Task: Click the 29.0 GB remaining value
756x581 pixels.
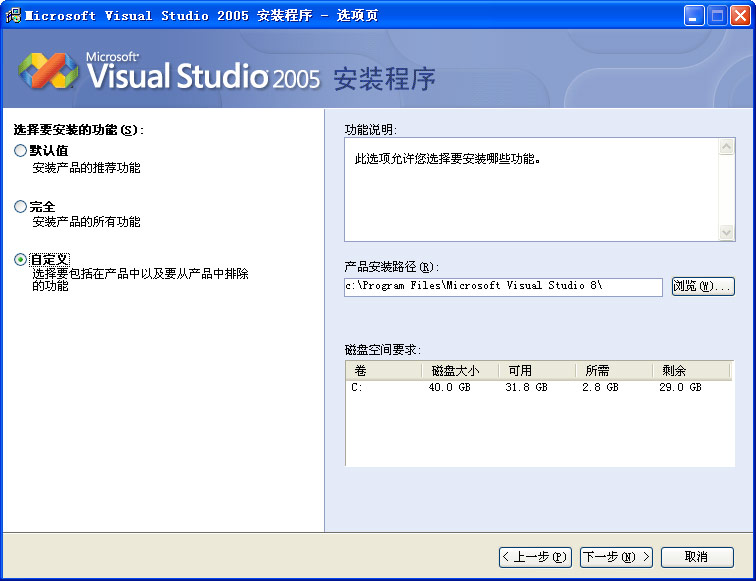Action: tap(680, 387)
